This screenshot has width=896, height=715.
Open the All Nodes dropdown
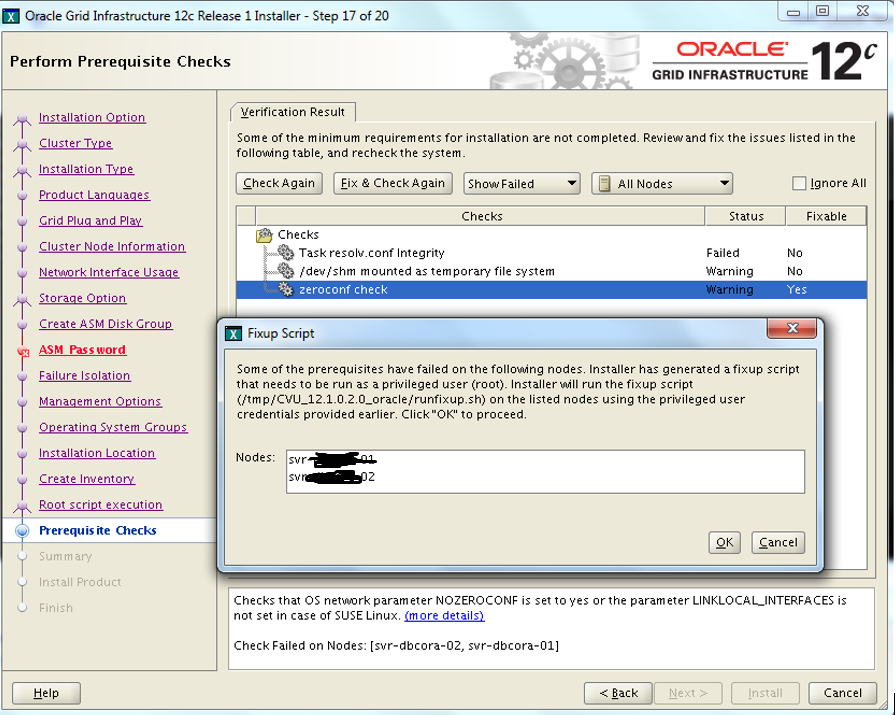coord(662,183)
